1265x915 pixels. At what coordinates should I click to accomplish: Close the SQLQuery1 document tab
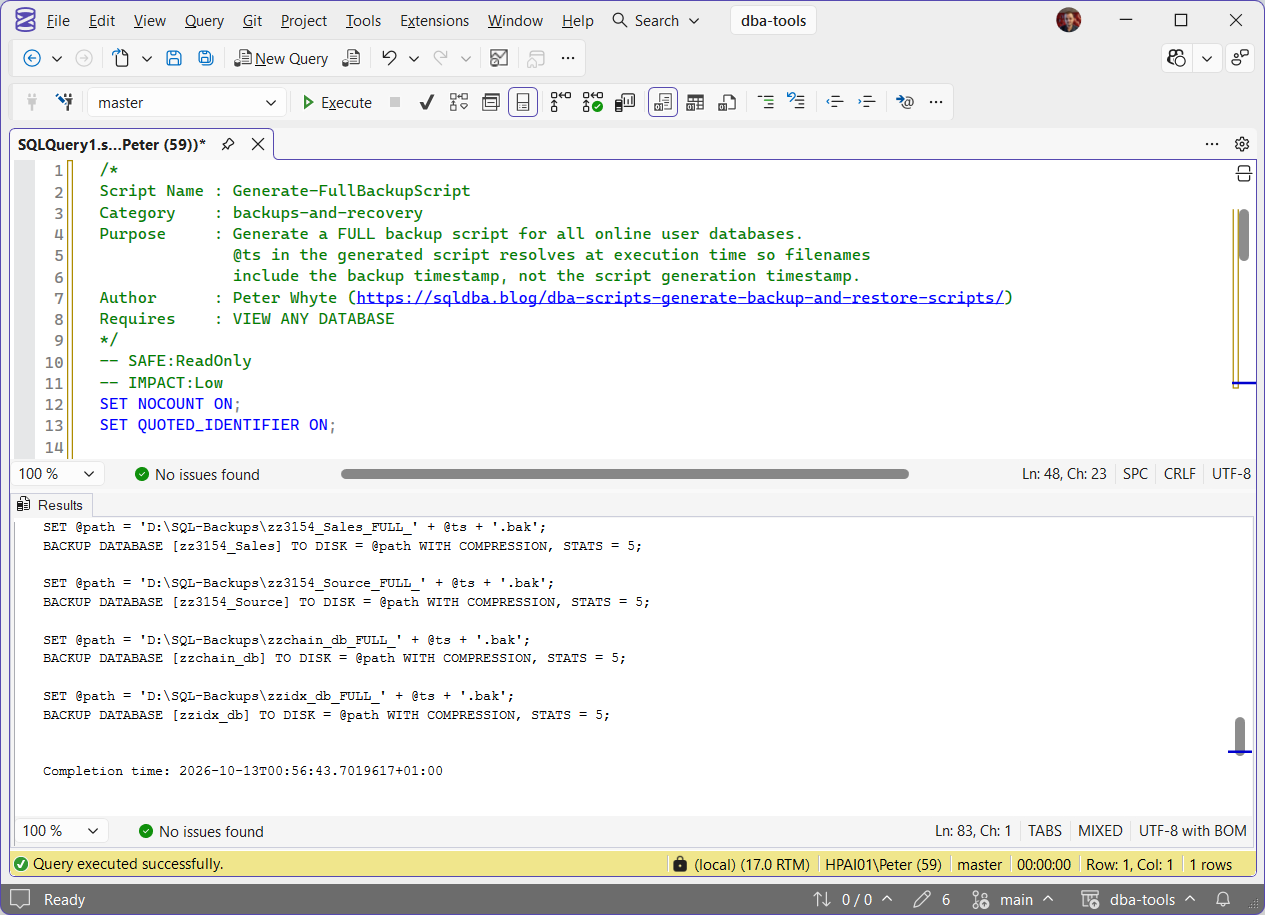[x=258, y=144]
